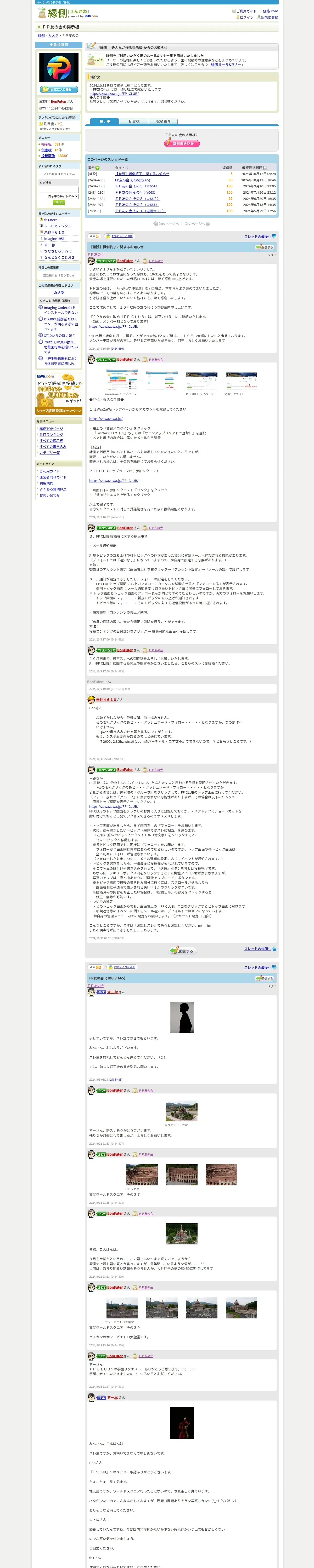Open お問い合わせ in ガイドライン
The image size is (314, 1568).
50,495
